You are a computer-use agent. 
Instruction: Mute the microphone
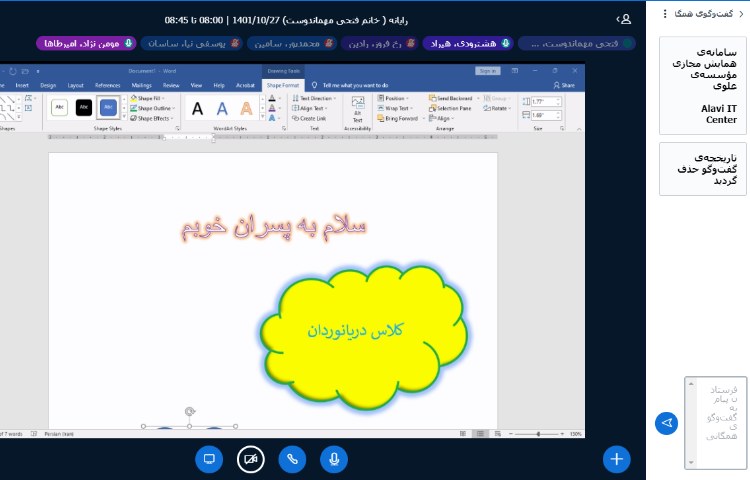(334, 459)
